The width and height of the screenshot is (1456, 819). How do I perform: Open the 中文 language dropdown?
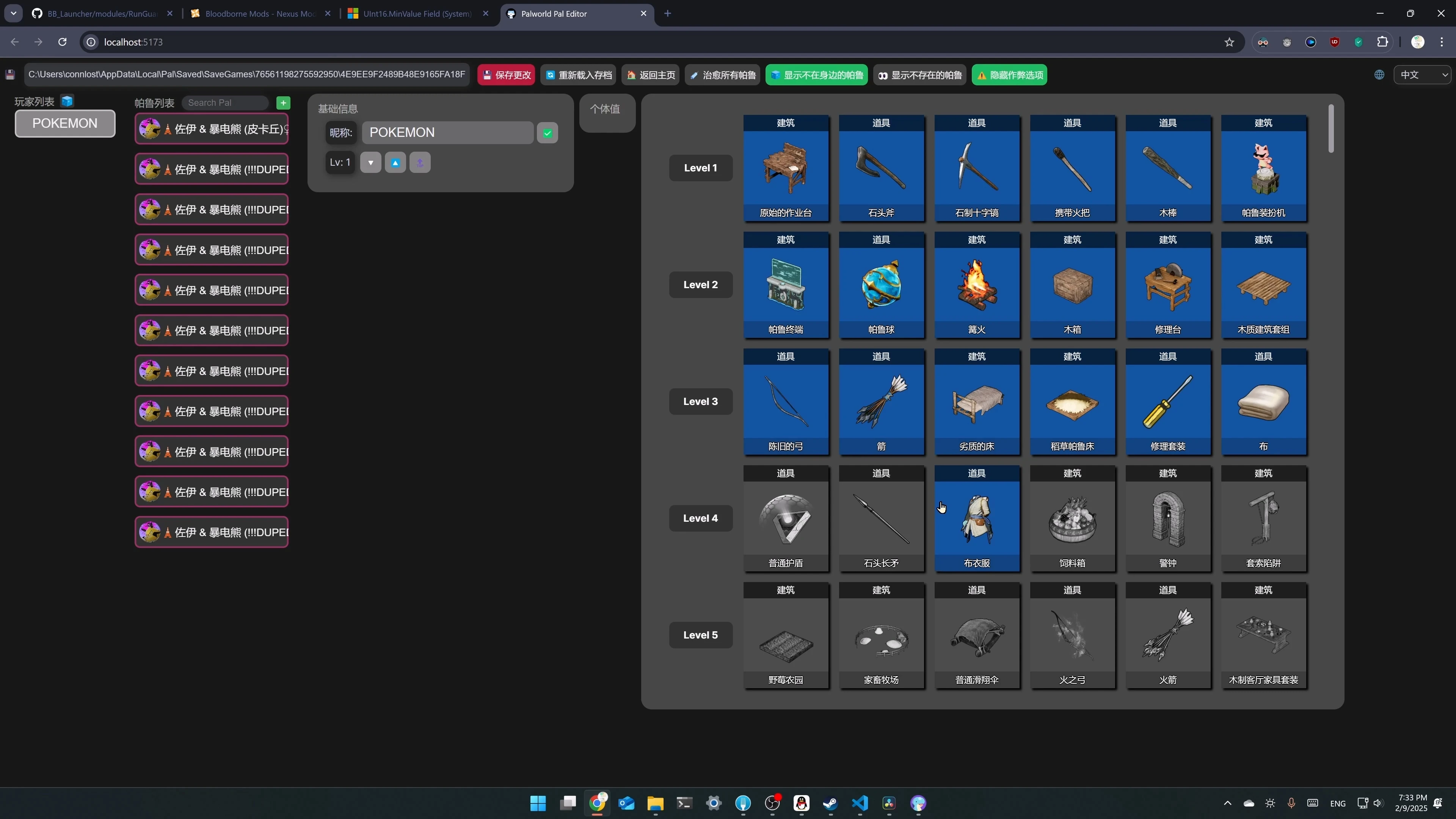pos(1422,75)
